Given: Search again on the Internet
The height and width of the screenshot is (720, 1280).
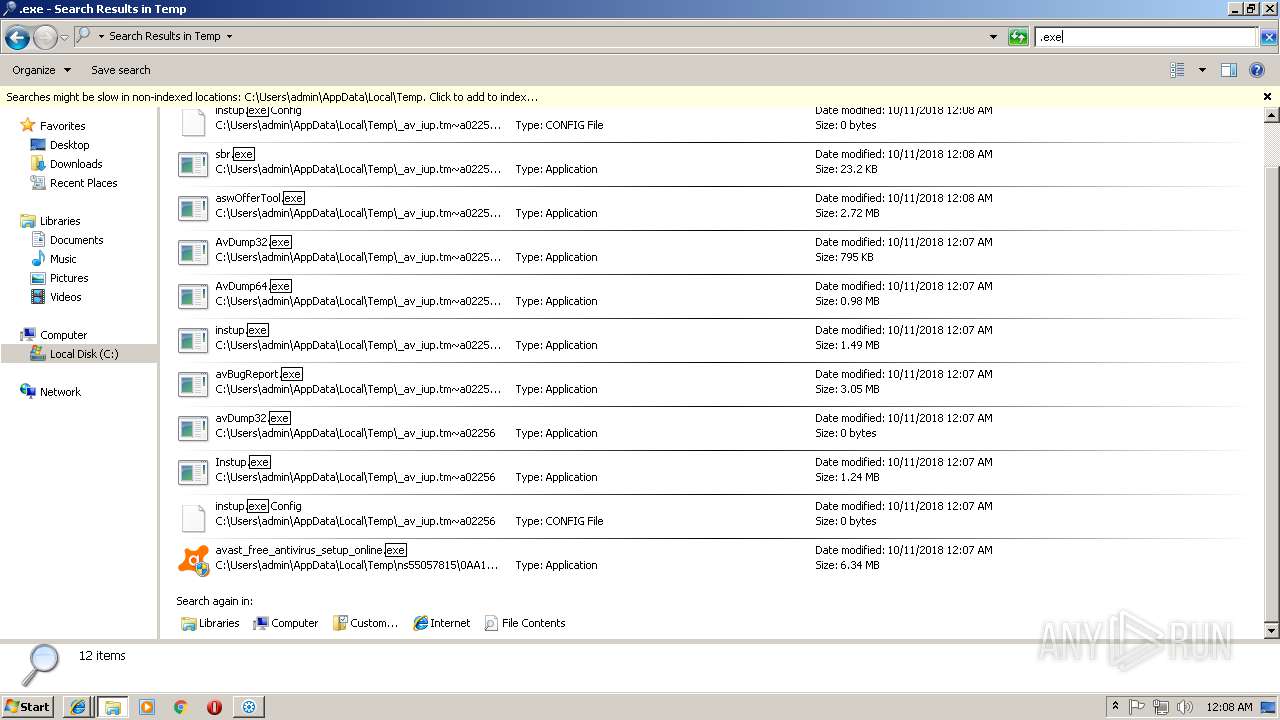Looking at the screenshot, I should [441, 623].
